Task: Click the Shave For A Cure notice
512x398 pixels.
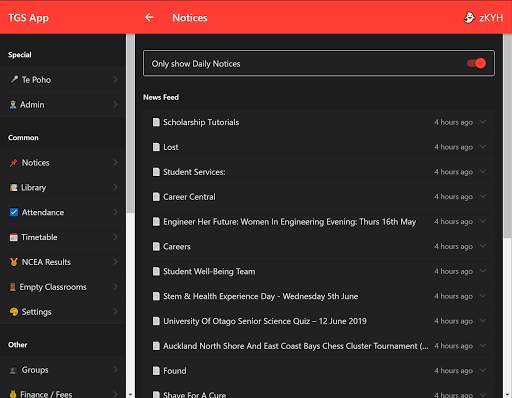Action: (x=319, y=394)
